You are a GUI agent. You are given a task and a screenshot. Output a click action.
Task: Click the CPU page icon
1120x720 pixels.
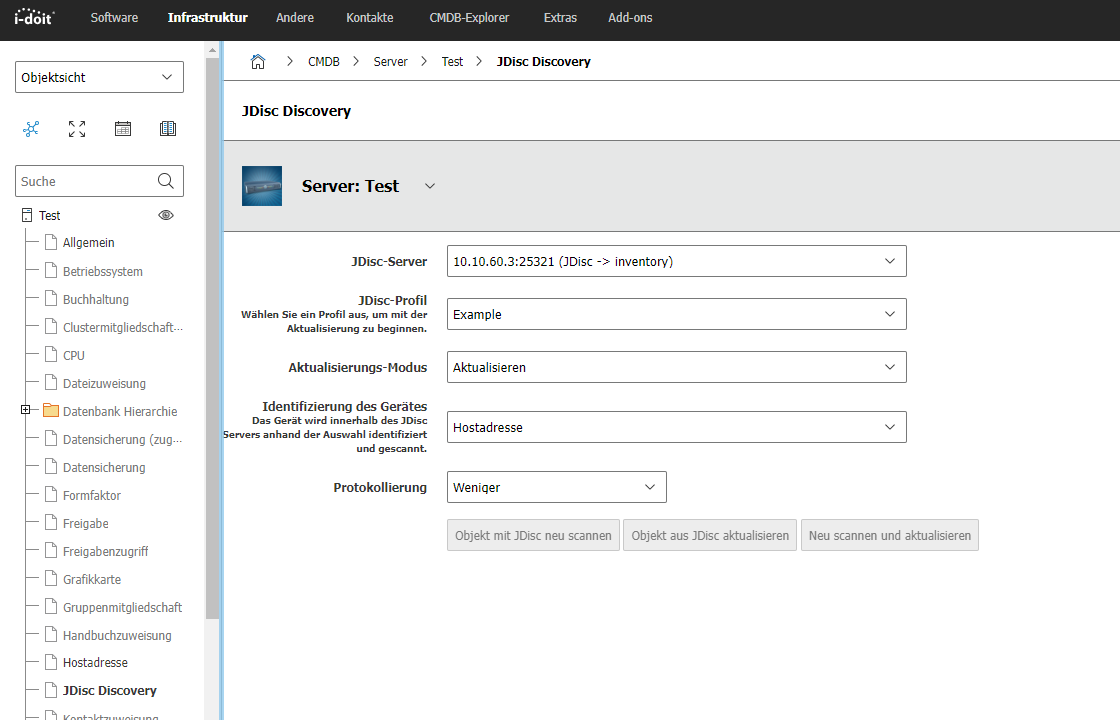click(51, 354)
